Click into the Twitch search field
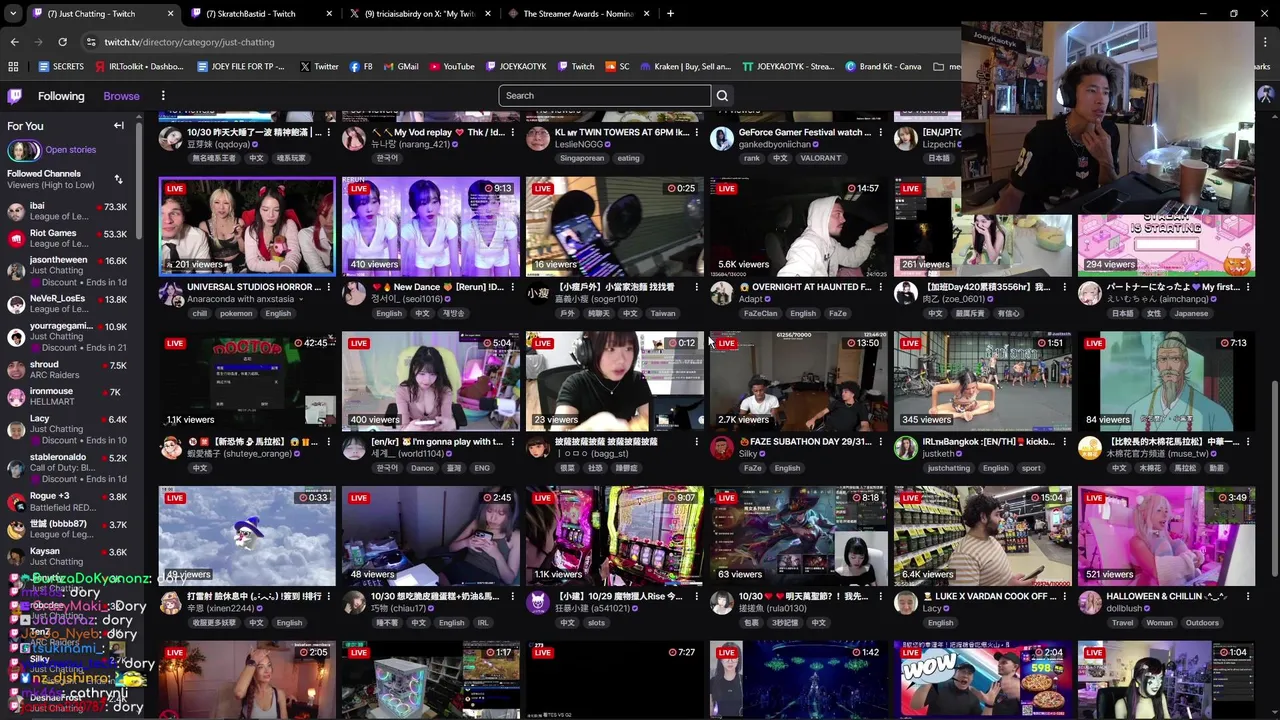This screenshot has width=1280, height=720. coord(604,96)
